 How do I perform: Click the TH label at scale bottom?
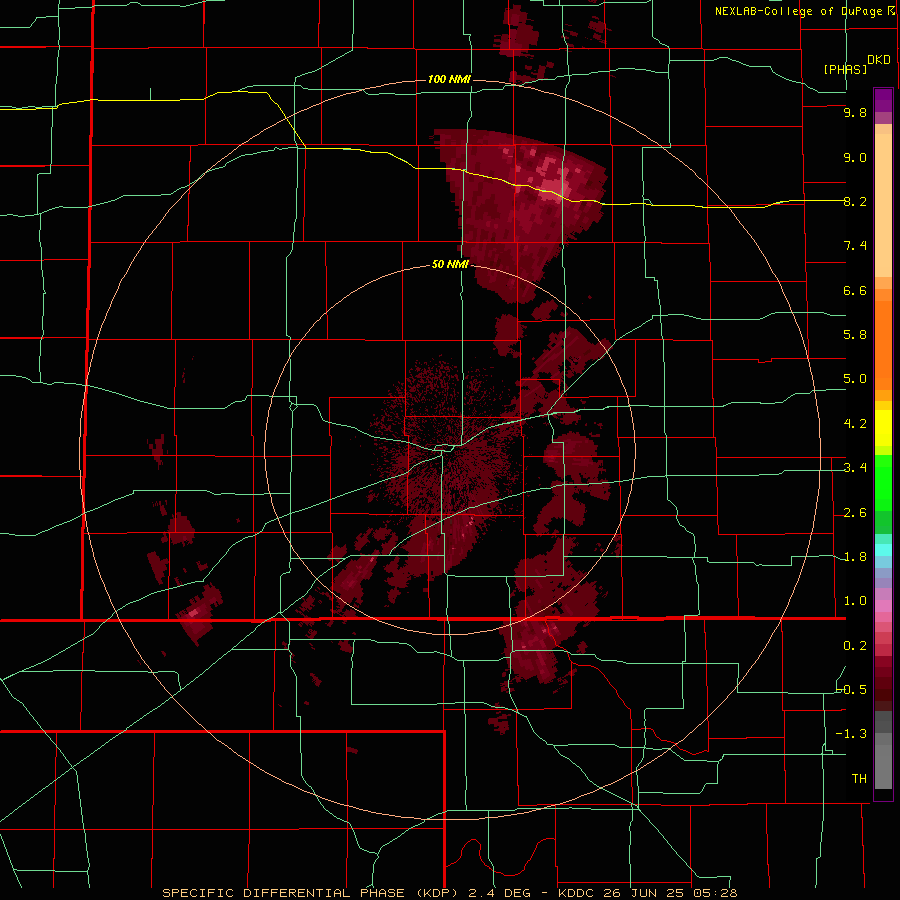(859, 779)
